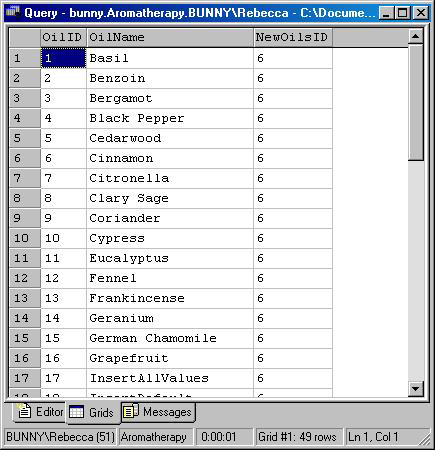Switch to the Editor tab

click(40, 411)
